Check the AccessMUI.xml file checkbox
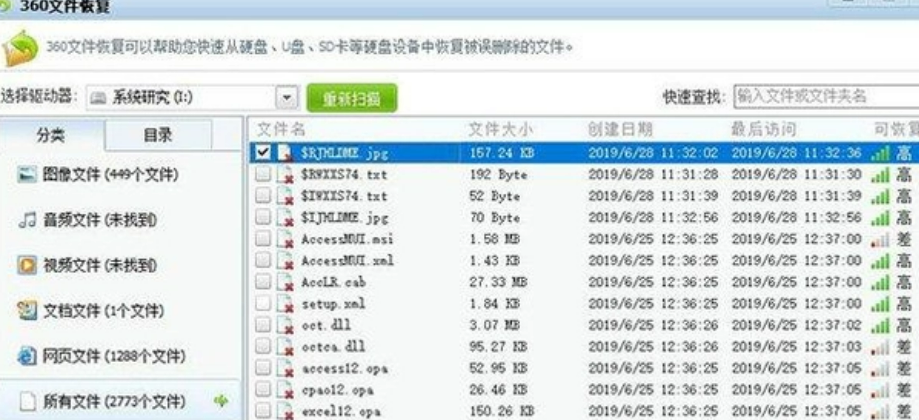The image size is (919, 420). (263, 260)
